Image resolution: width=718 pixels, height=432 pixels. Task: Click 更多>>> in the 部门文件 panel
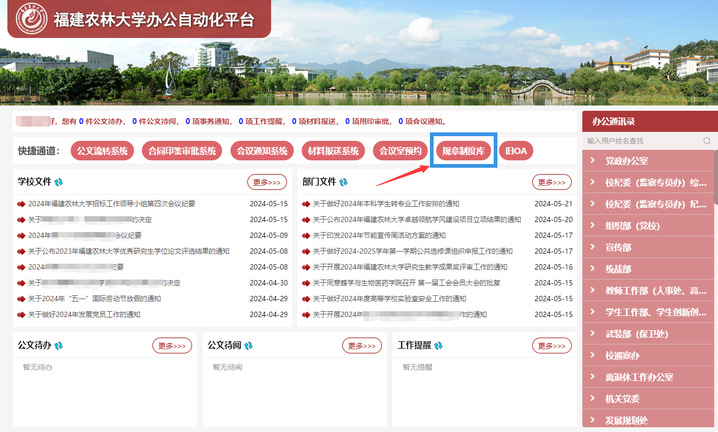click(x=551, y=183)
